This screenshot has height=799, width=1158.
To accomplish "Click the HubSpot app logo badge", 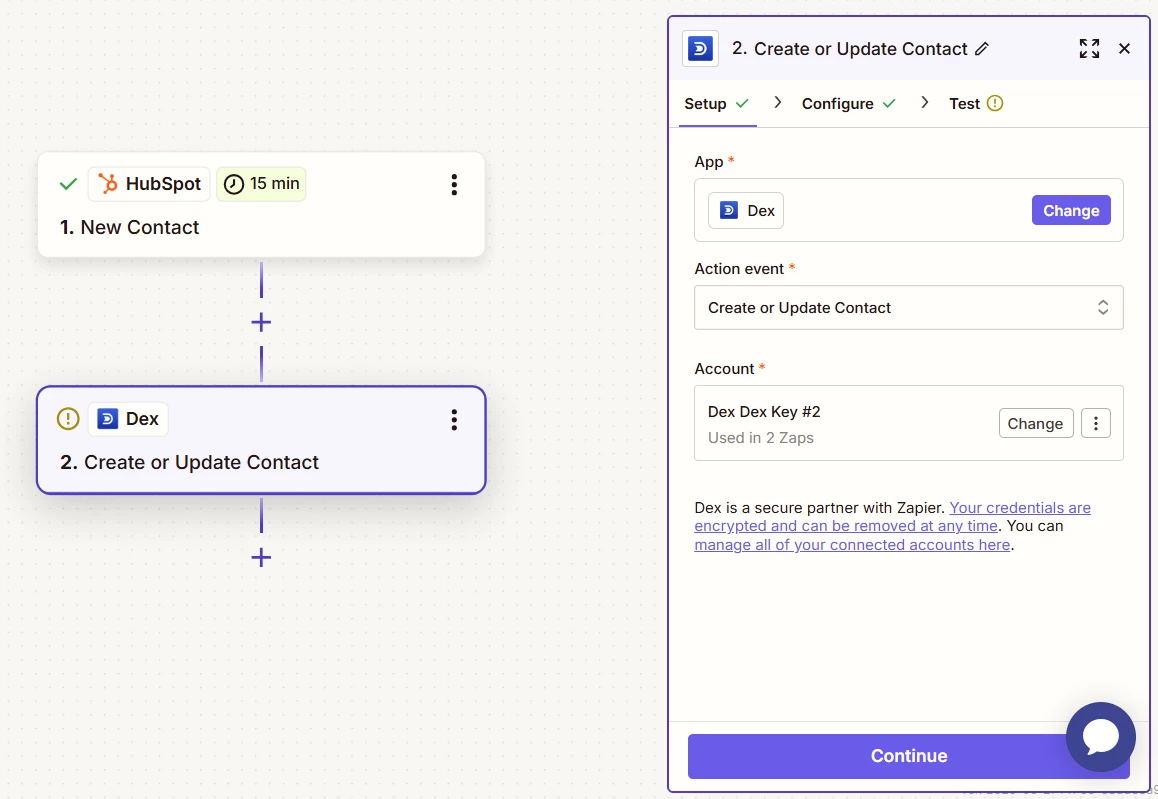I will 149,184.
